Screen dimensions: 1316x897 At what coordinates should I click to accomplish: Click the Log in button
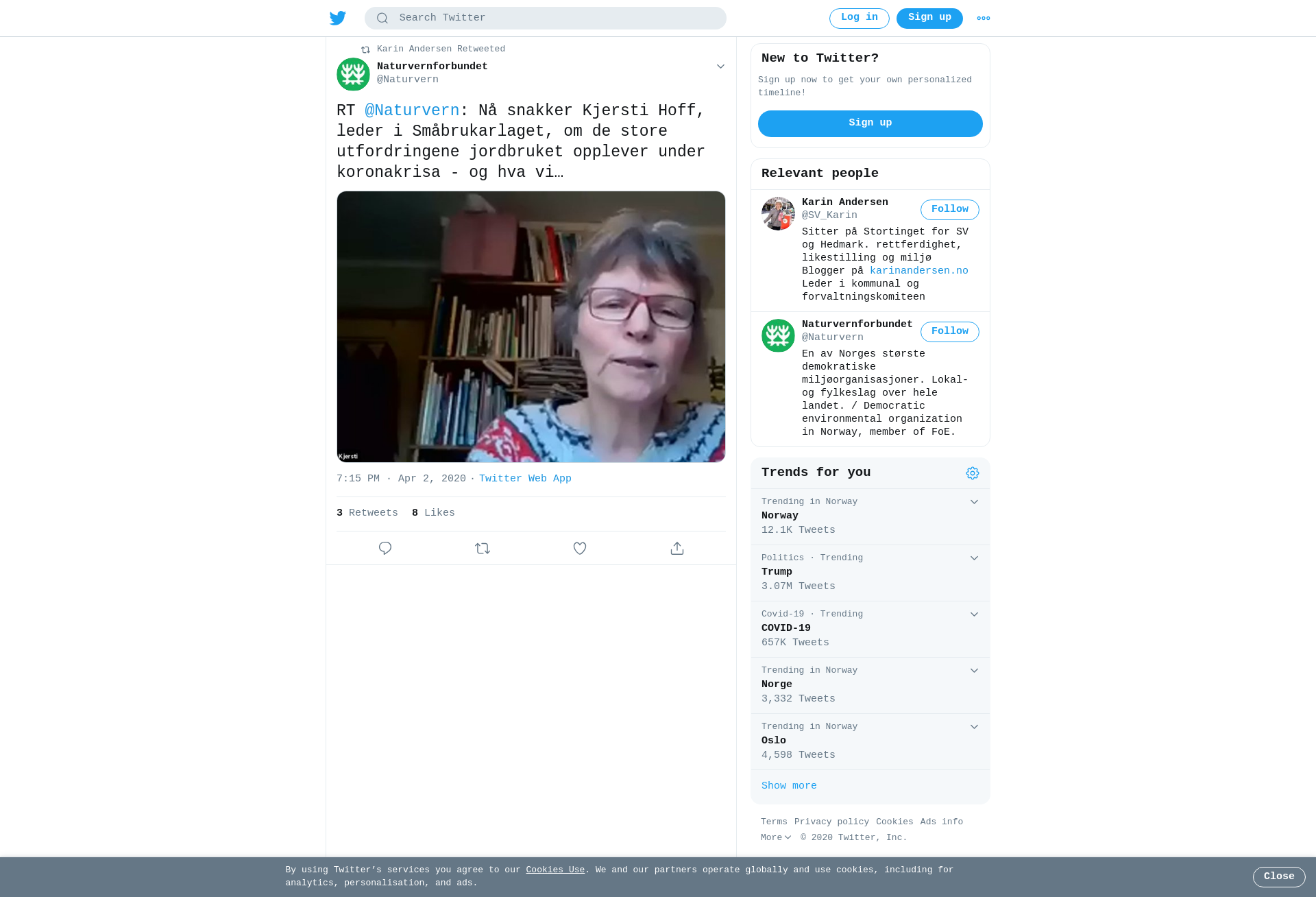[860, 19]
